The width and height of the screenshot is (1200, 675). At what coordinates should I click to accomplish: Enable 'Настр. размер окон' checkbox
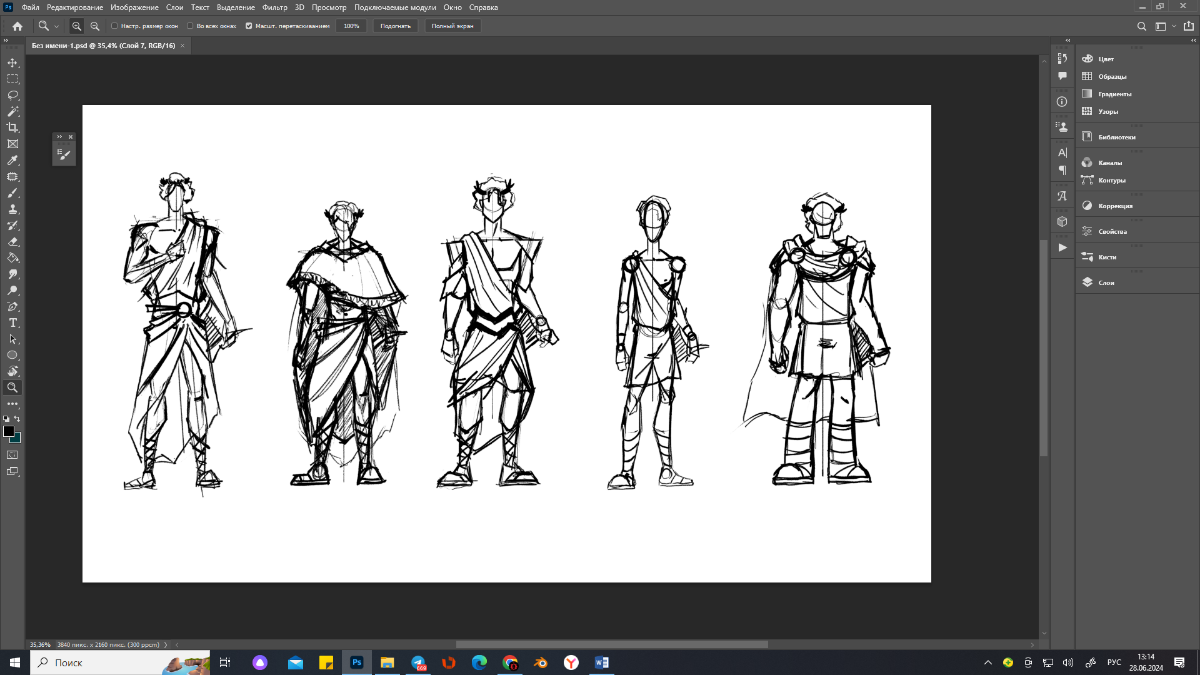(x=114, y=26)
